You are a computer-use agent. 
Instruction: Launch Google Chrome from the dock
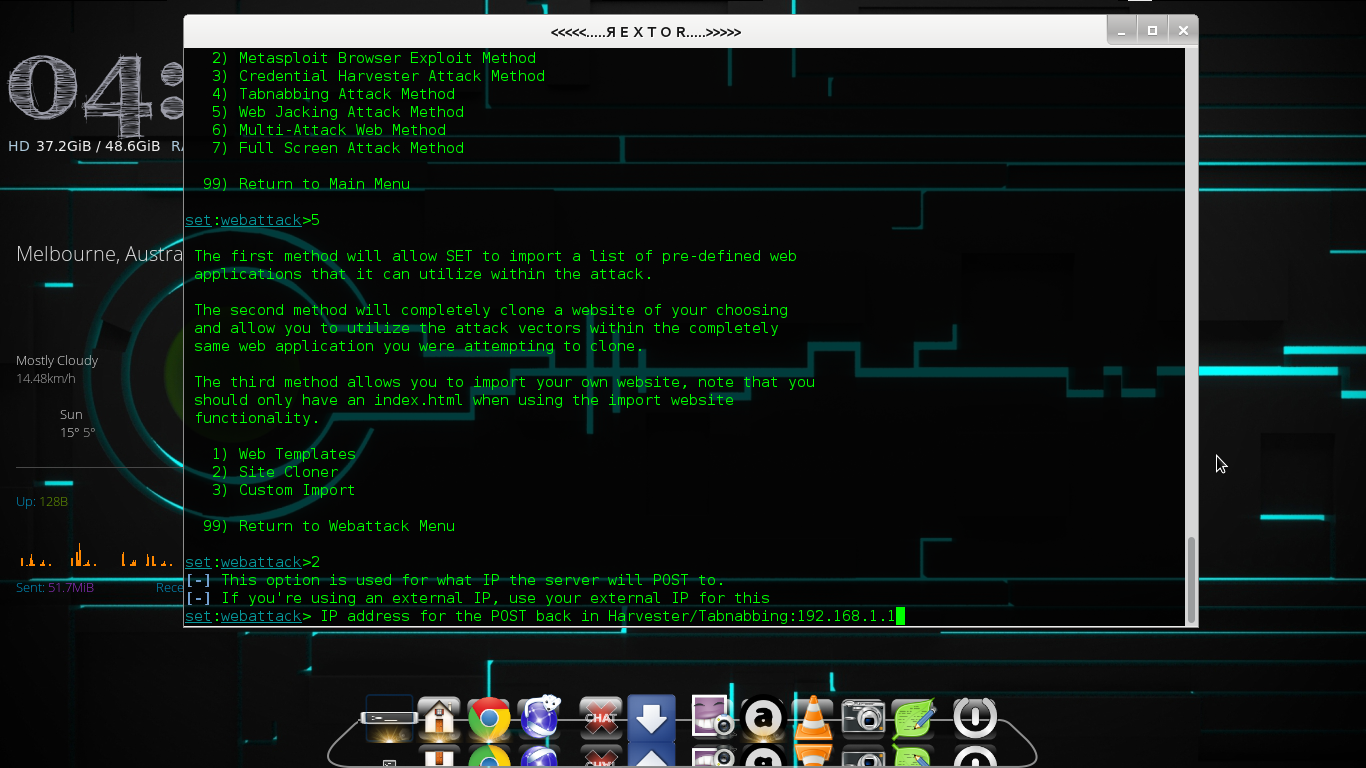coord(489,719)
